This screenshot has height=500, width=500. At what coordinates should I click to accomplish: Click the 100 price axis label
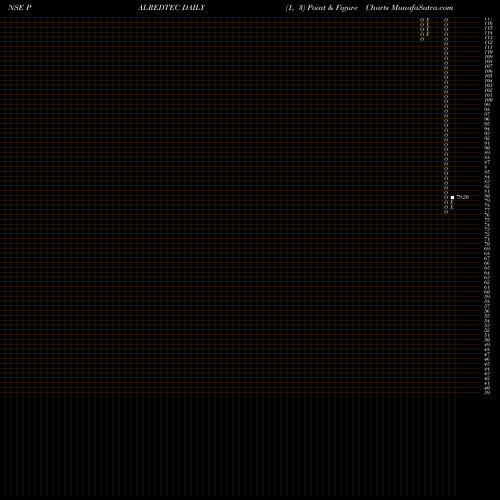(x=489, y=100)
